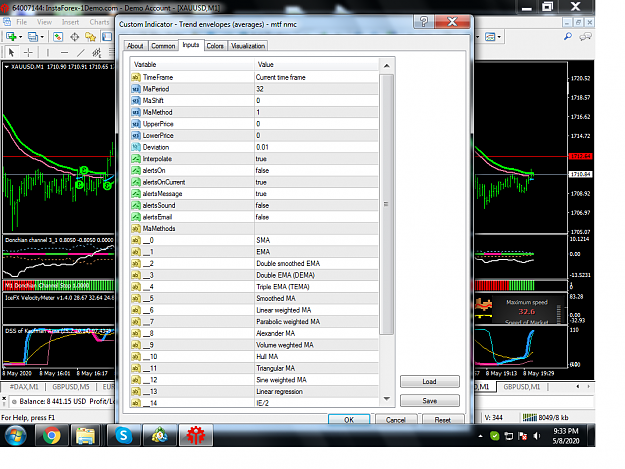Open the View menu
This screenshot has width=625, height=469.
[44, 22]
